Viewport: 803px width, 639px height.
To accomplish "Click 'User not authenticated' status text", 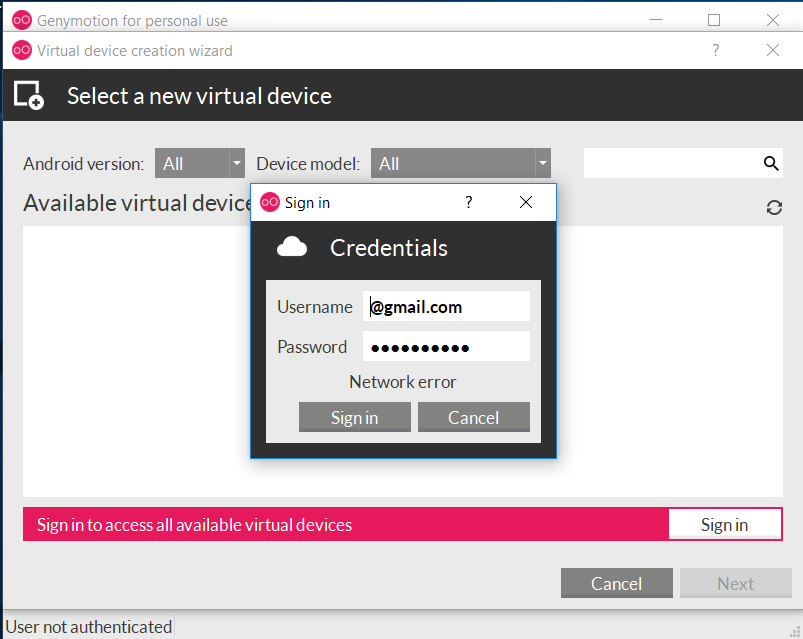I will click(89, 627).
